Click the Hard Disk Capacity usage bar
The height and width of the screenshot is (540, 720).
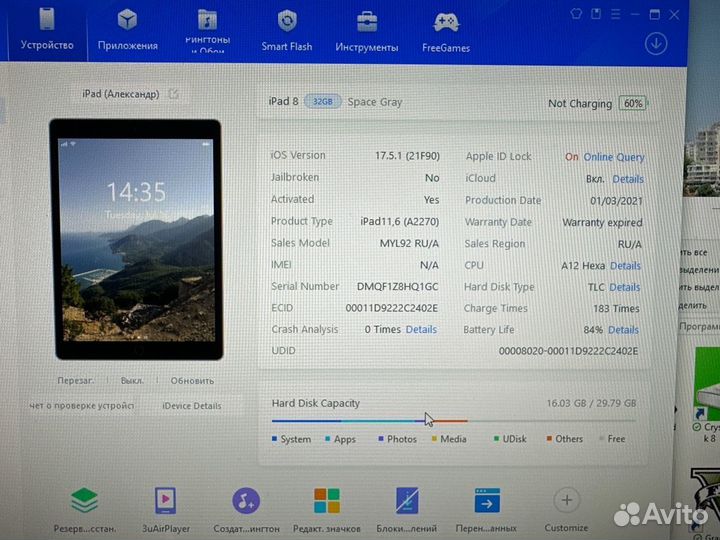[454, 421]
